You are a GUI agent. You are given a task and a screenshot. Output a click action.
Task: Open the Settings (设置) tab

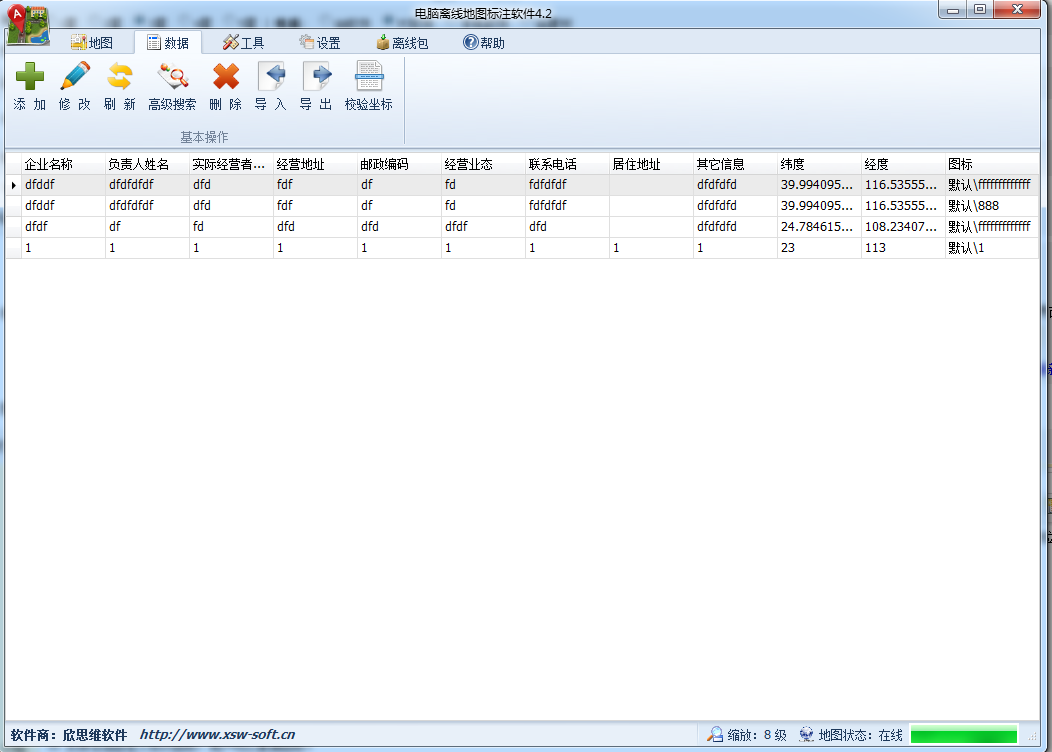pos(319,43)
